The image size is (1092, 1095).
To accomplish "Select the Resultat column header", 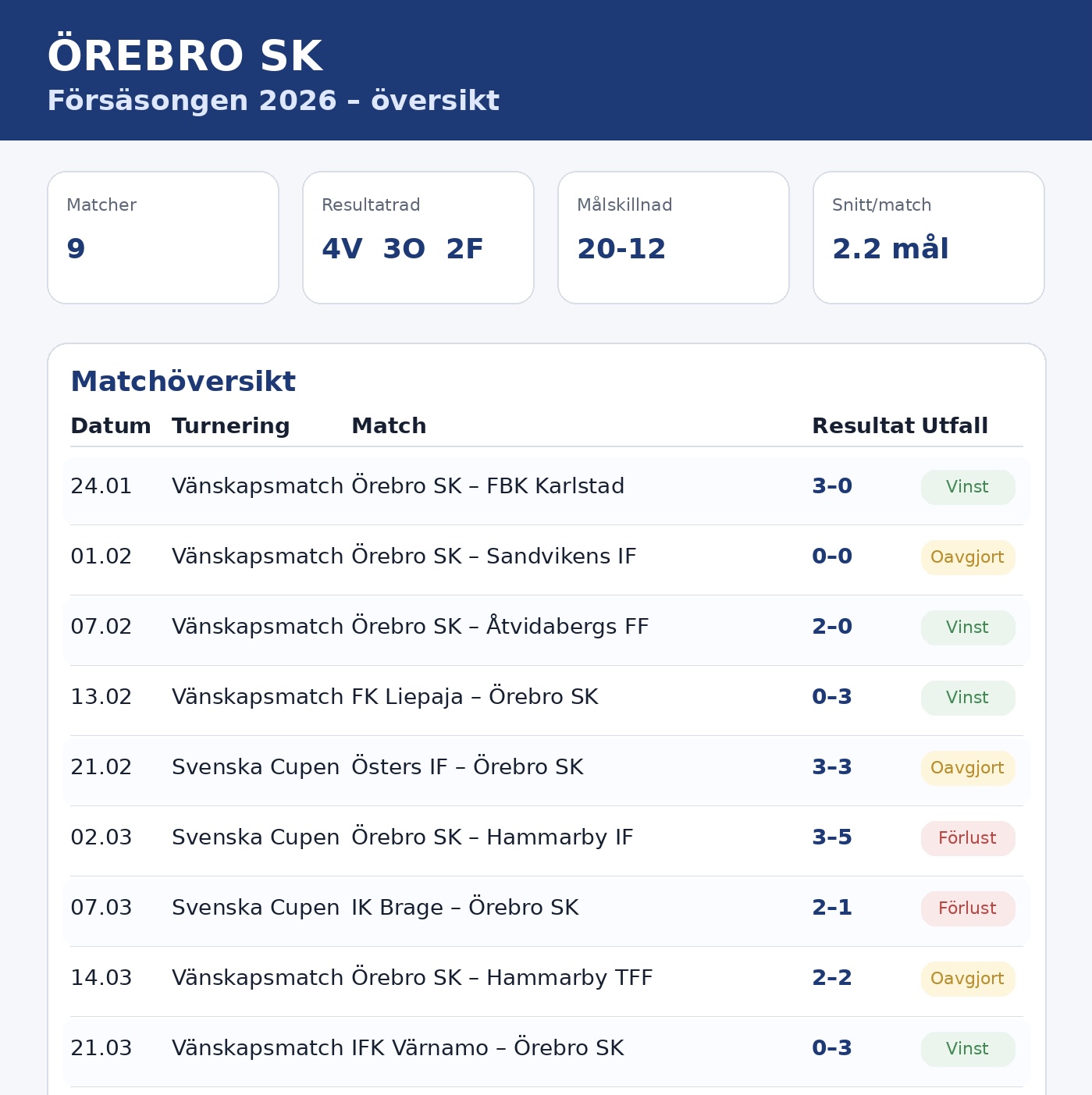I will (863, 426).
